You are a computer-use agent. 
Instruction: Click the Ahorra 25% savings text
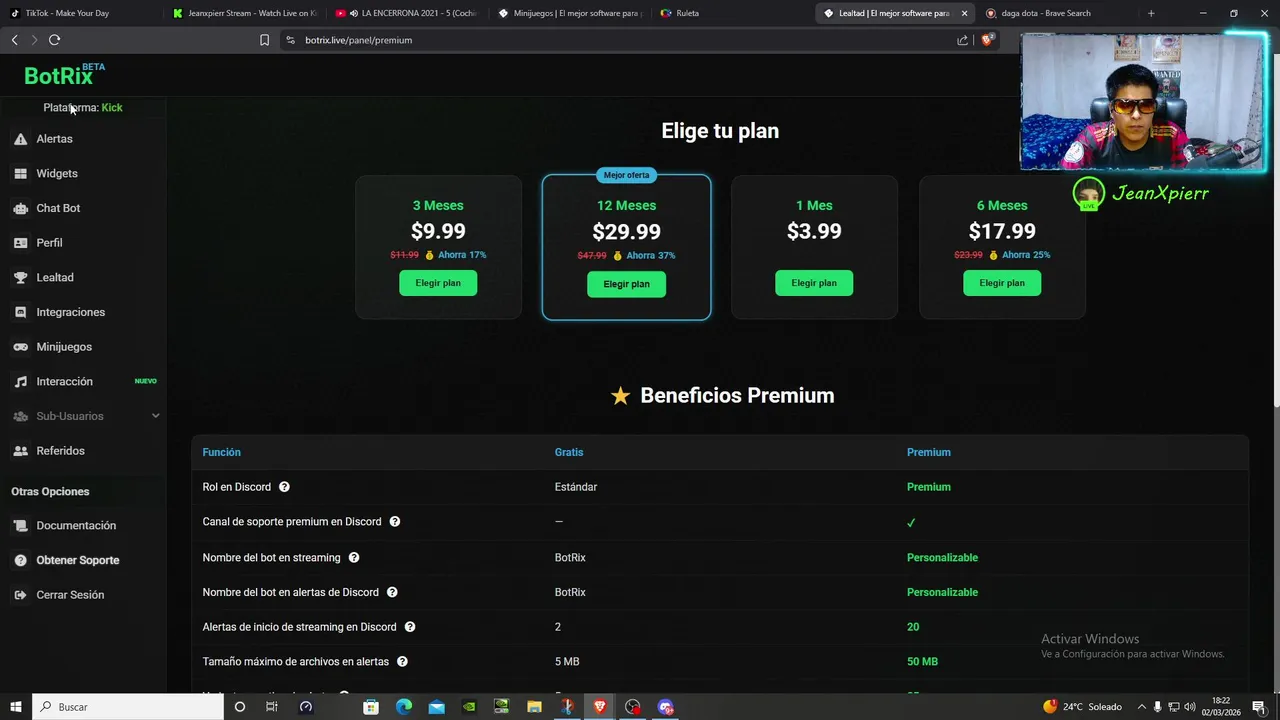tap(1026, 255)
